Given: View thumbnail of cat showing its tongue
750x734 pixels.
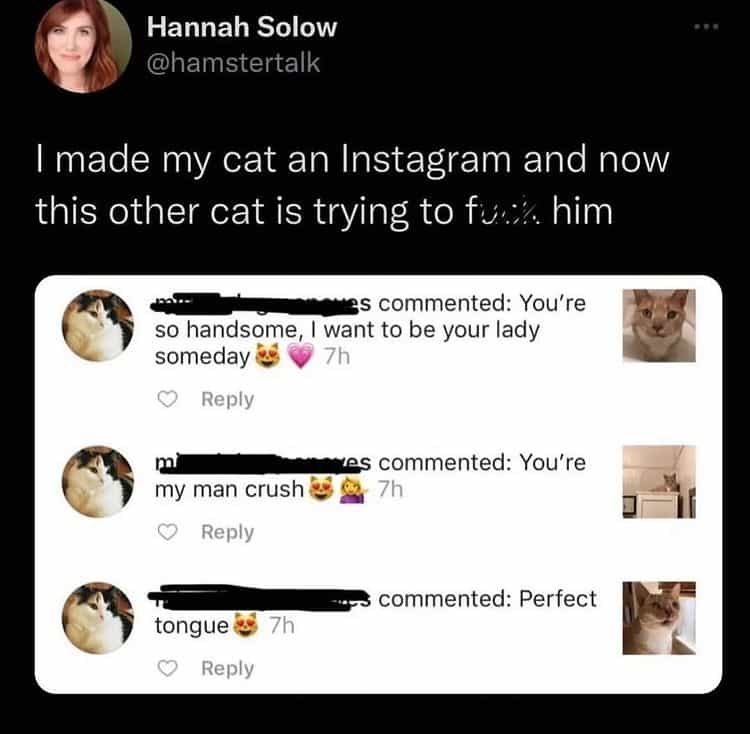Looking at the screenshot, I should [658, 618].
